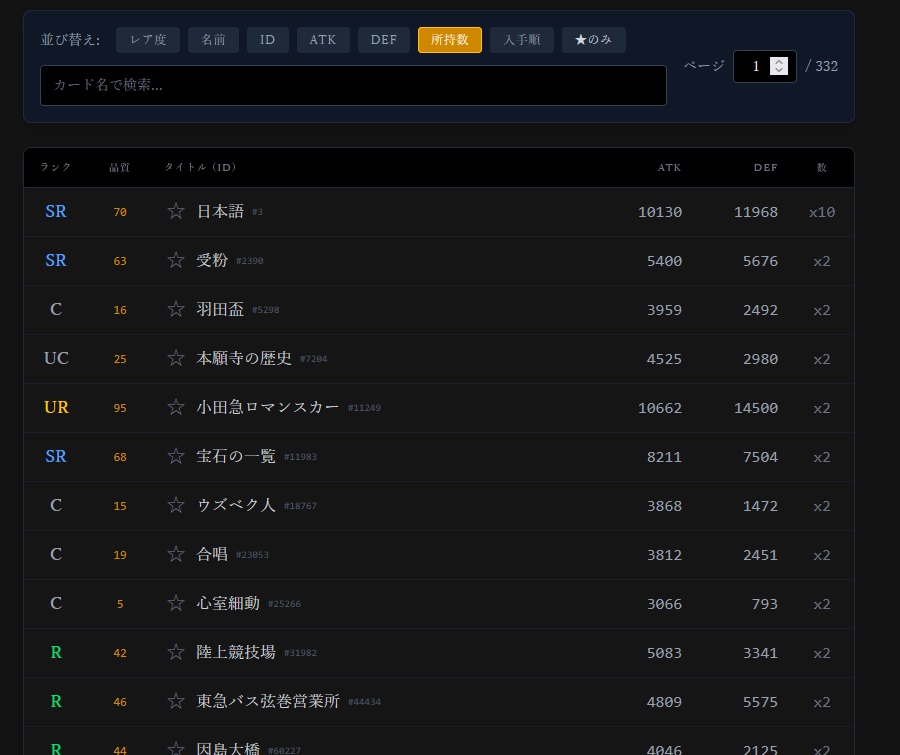This screenshot has width=900, height=755.
Task: Star the 小田急ロマンスカー UR card
Action: pos(176,407)
